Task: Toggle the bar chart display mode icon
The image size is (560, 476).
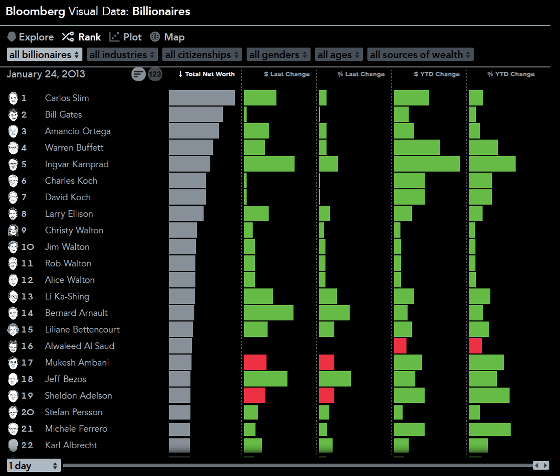Action: pyautogui.click(x=138, y=74)
